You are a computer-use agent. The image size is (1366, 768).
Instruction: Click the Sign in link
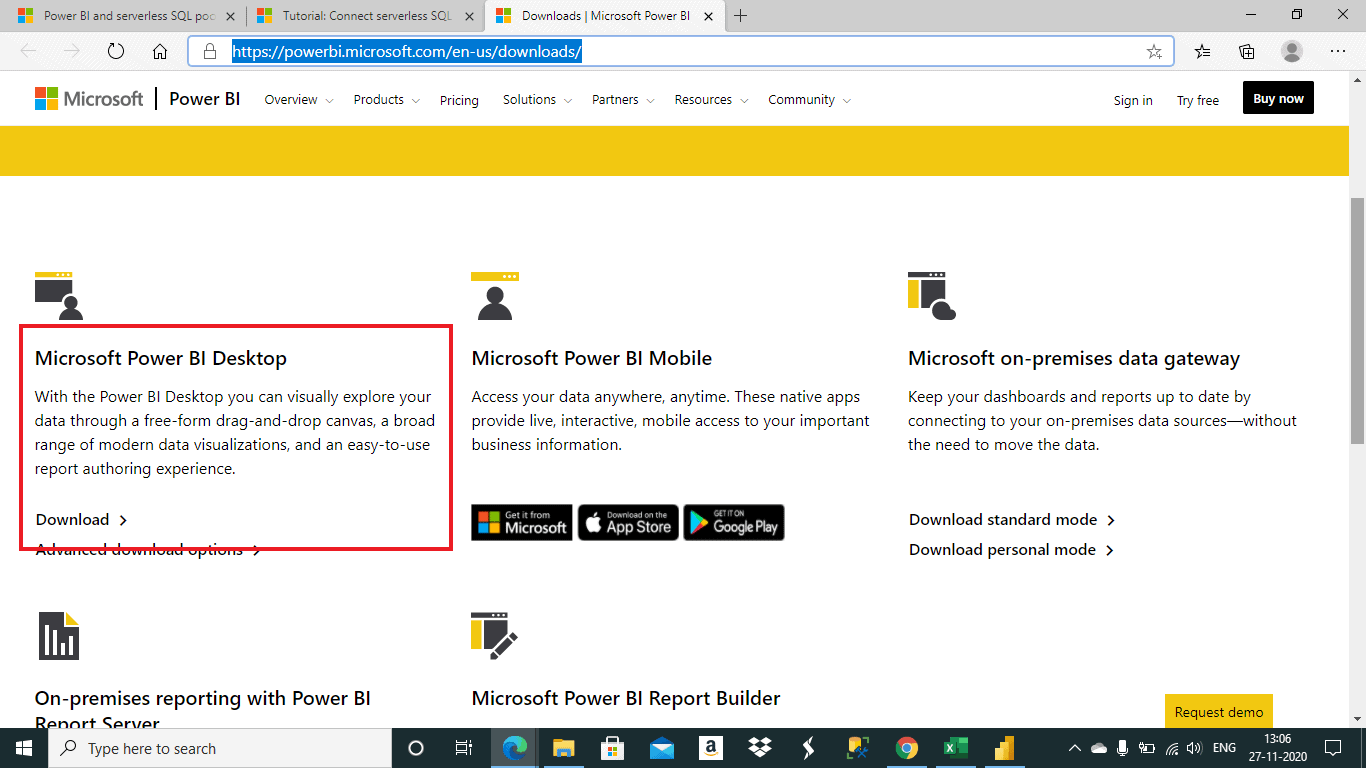click(1133, 100)
